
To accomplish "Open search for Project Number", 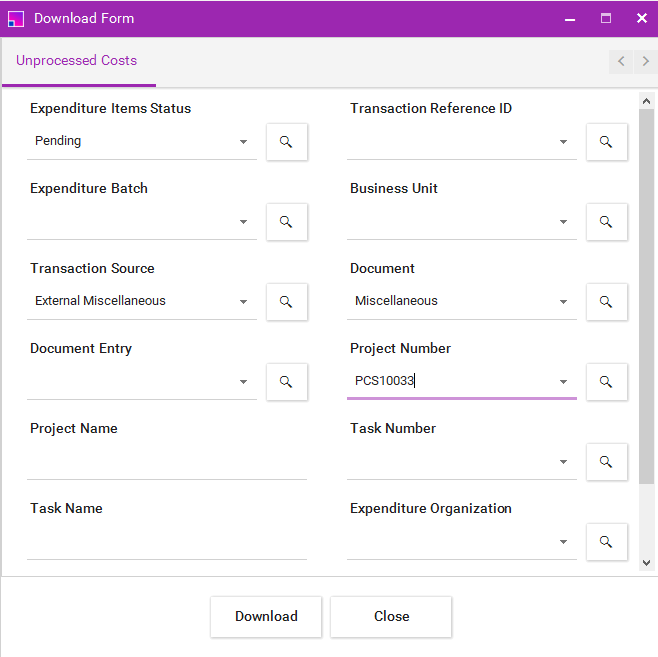I will click(x=606, y=382).
